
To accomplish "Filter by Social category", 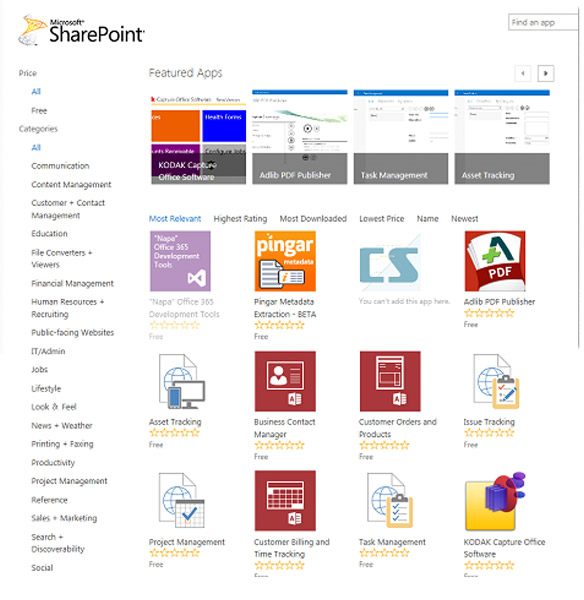I will tap(42, 568).
